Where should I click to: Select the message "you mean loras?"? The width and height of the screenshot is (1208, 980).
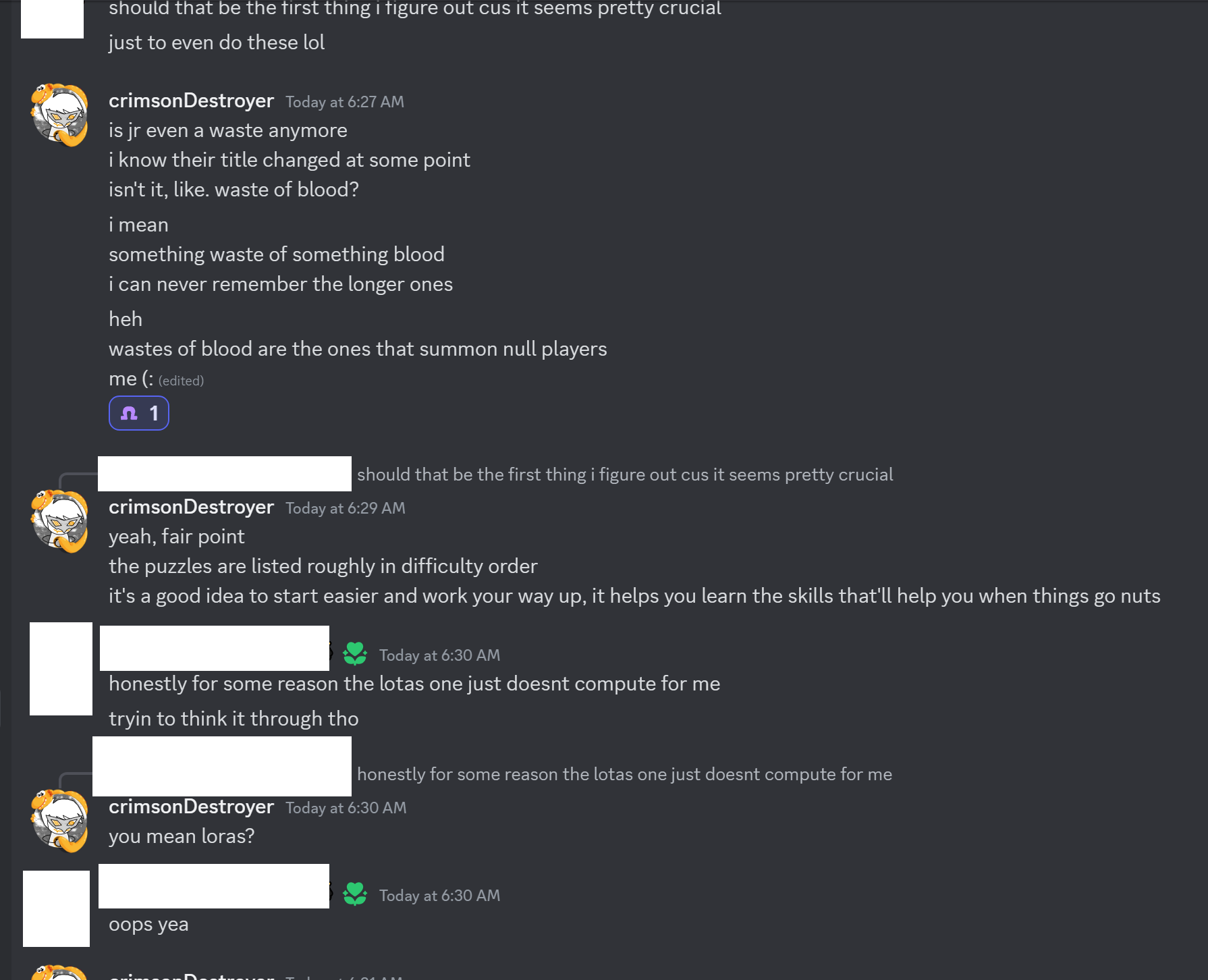pyautogui.click(x=182, y=836)
